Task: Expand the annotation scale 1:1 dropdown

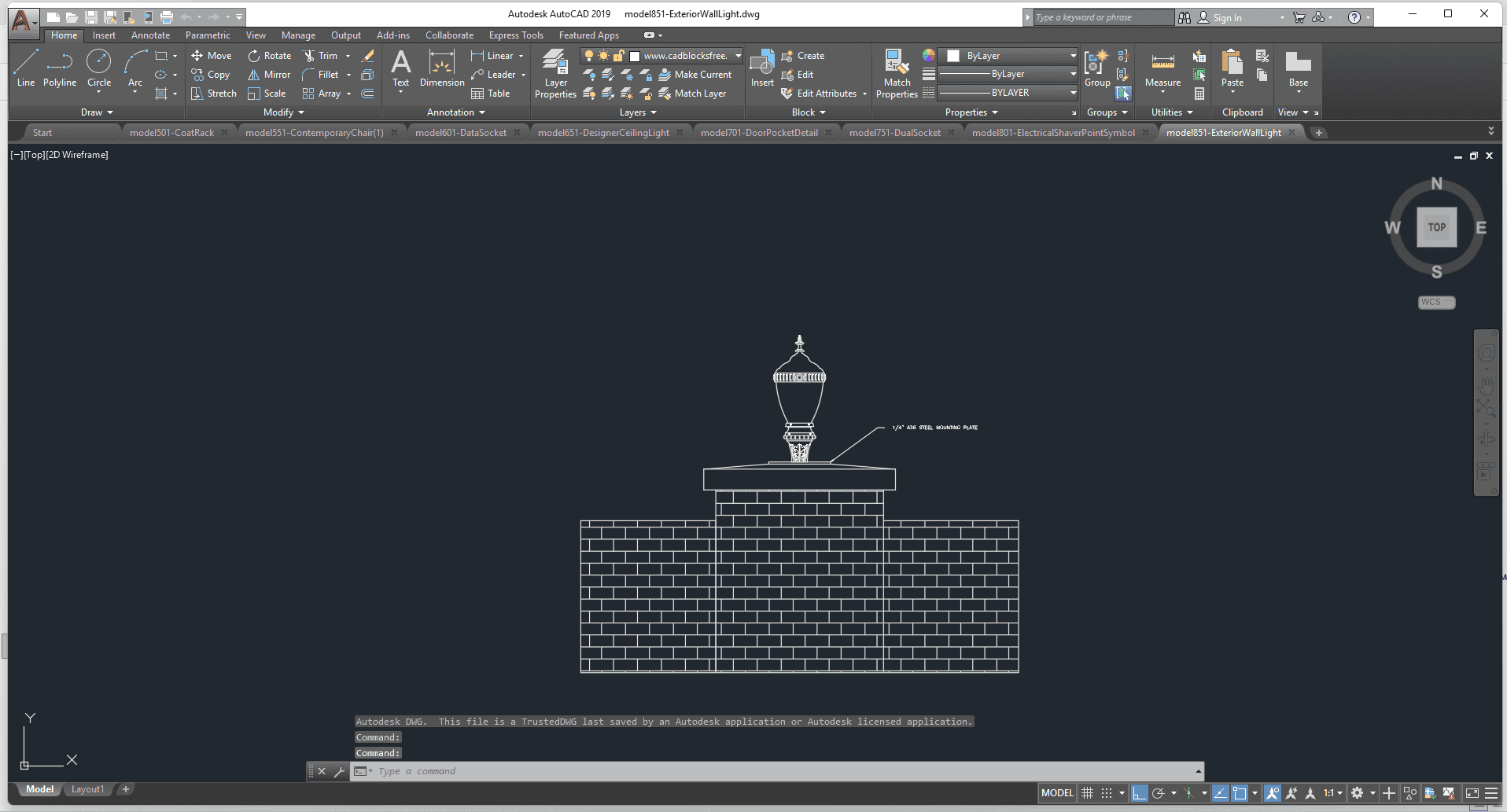Action: 1339,793
